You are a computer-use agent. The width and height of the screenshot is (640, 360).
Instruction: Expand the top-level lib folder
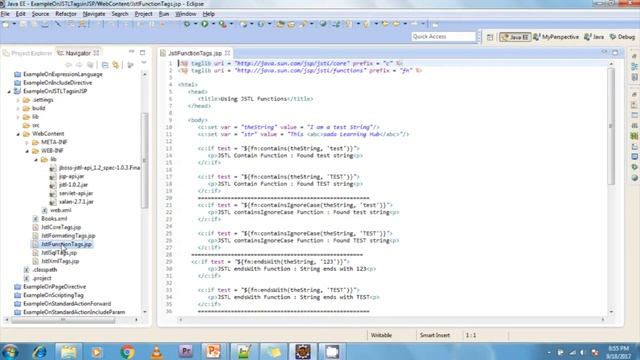click(18, 117)
